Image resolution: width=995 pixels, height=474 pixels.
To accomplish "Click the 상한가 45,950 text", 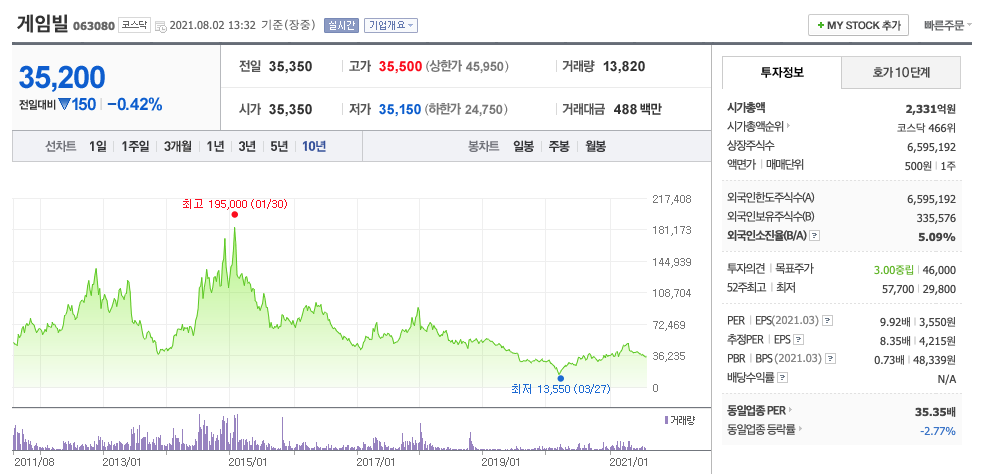I will pyautogui.click(x=468, y=66).
